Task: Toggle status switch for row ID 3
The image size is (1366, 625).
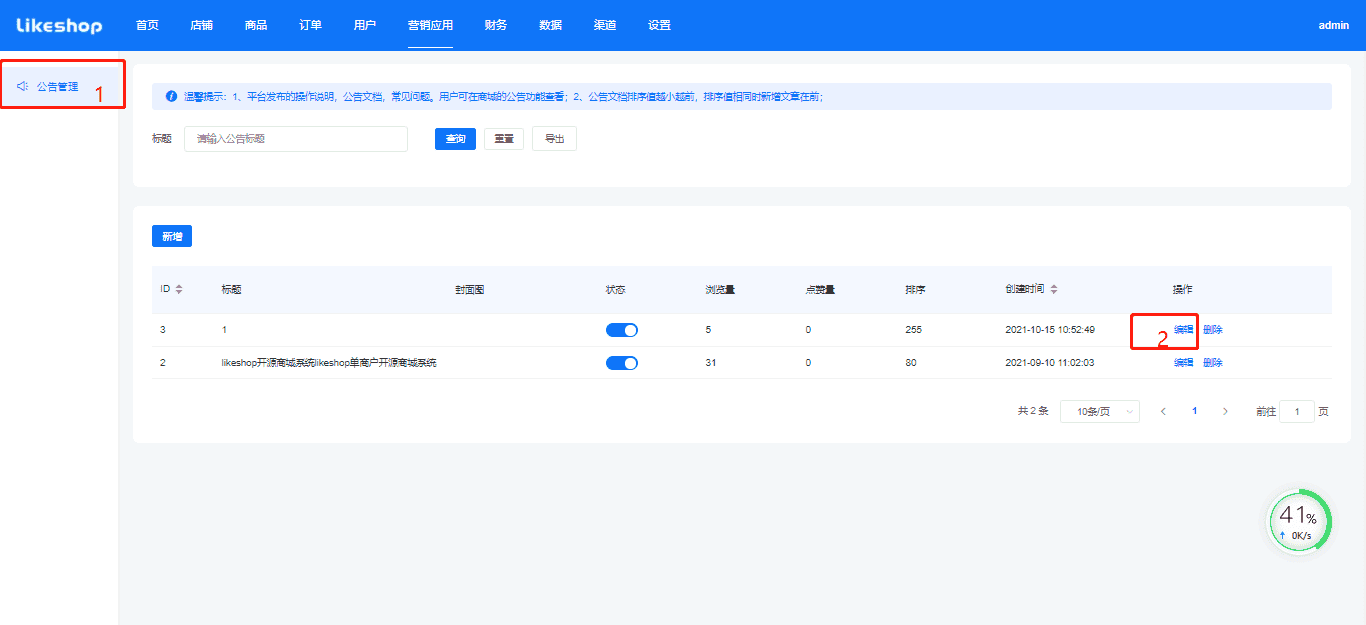Action: [622, 330]
